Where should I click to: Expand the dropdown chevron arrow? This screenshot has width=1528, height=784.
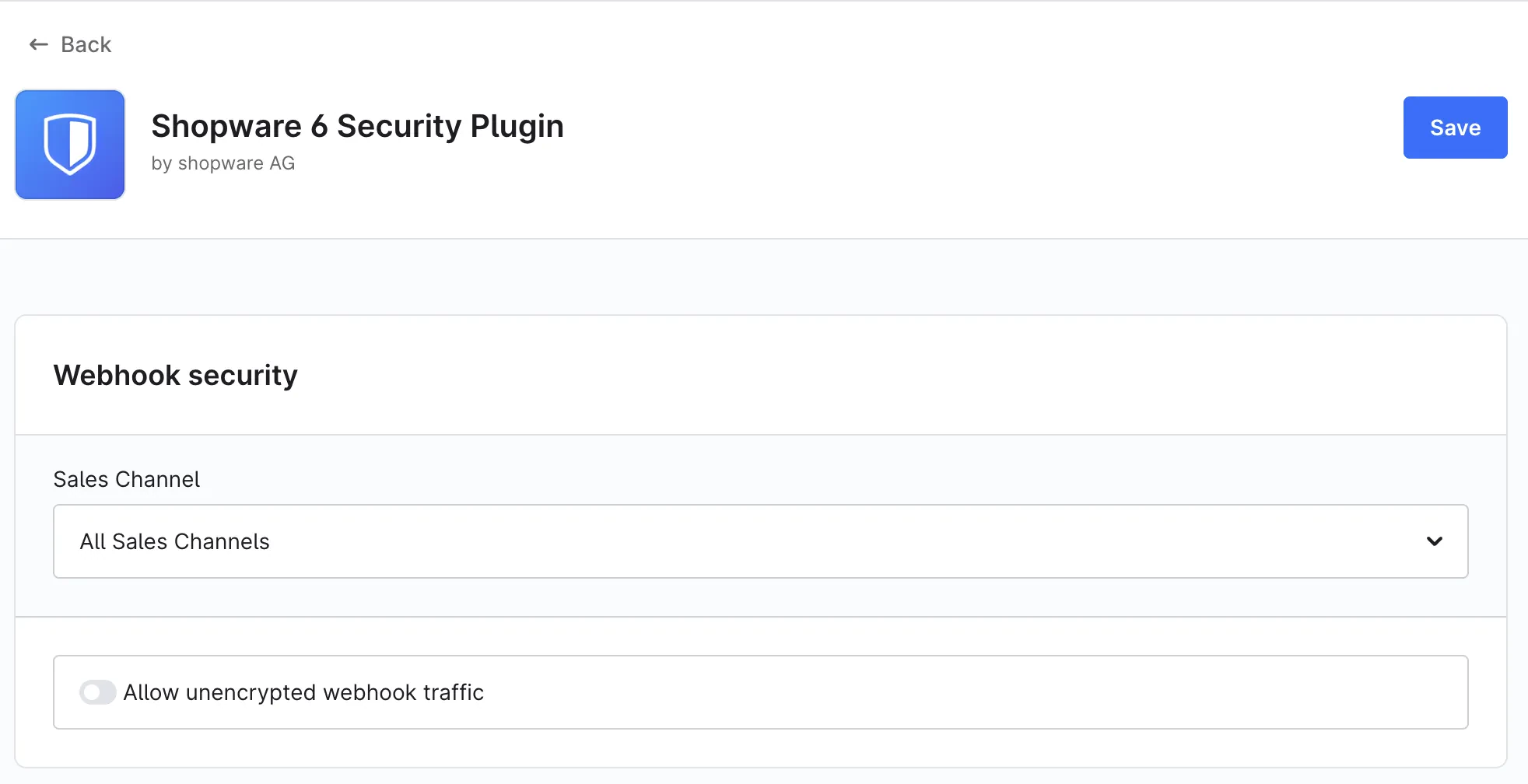coord(1435,541)
